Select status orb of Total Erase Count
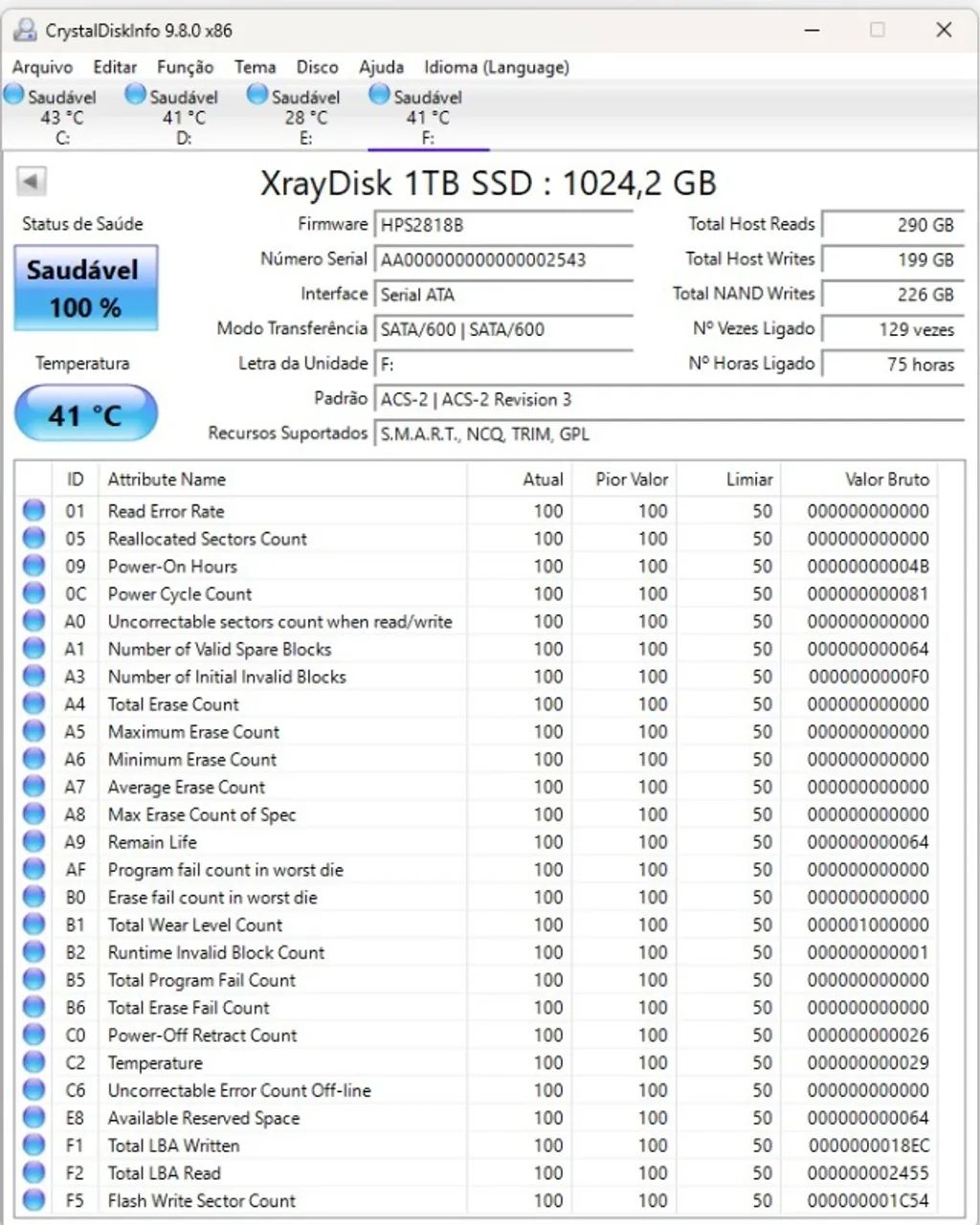 (34, 703)
